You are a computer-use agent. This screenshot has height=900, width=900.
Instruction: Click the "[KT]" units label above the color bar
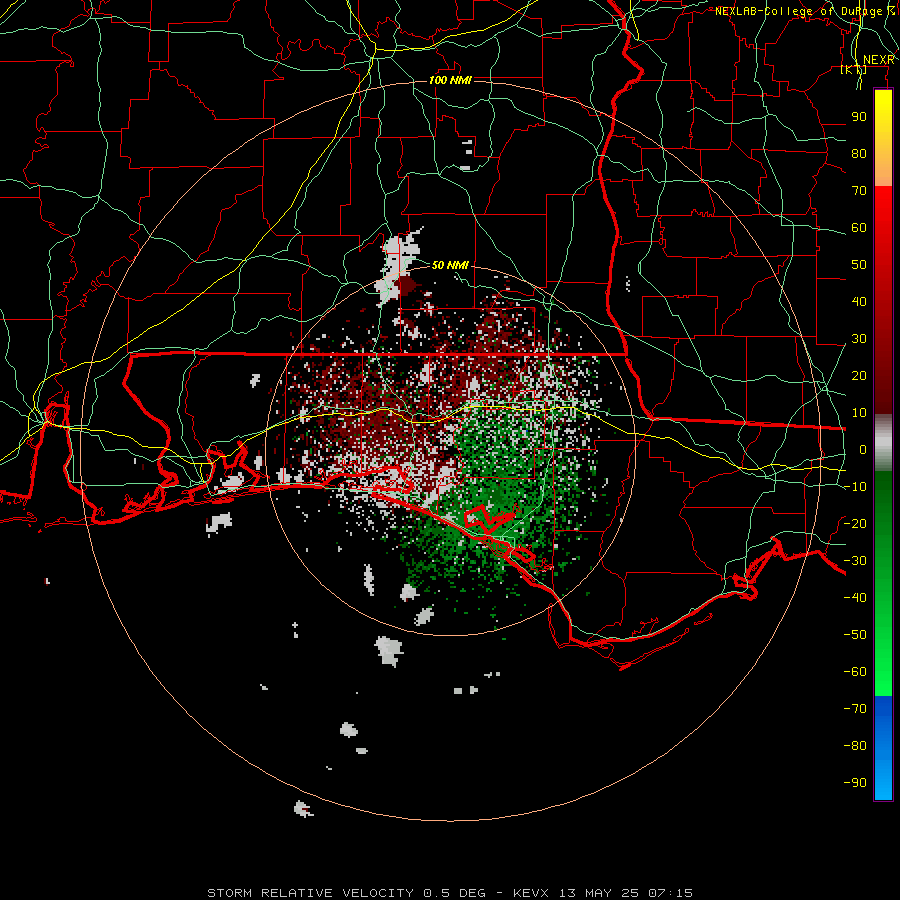point(853,69)
